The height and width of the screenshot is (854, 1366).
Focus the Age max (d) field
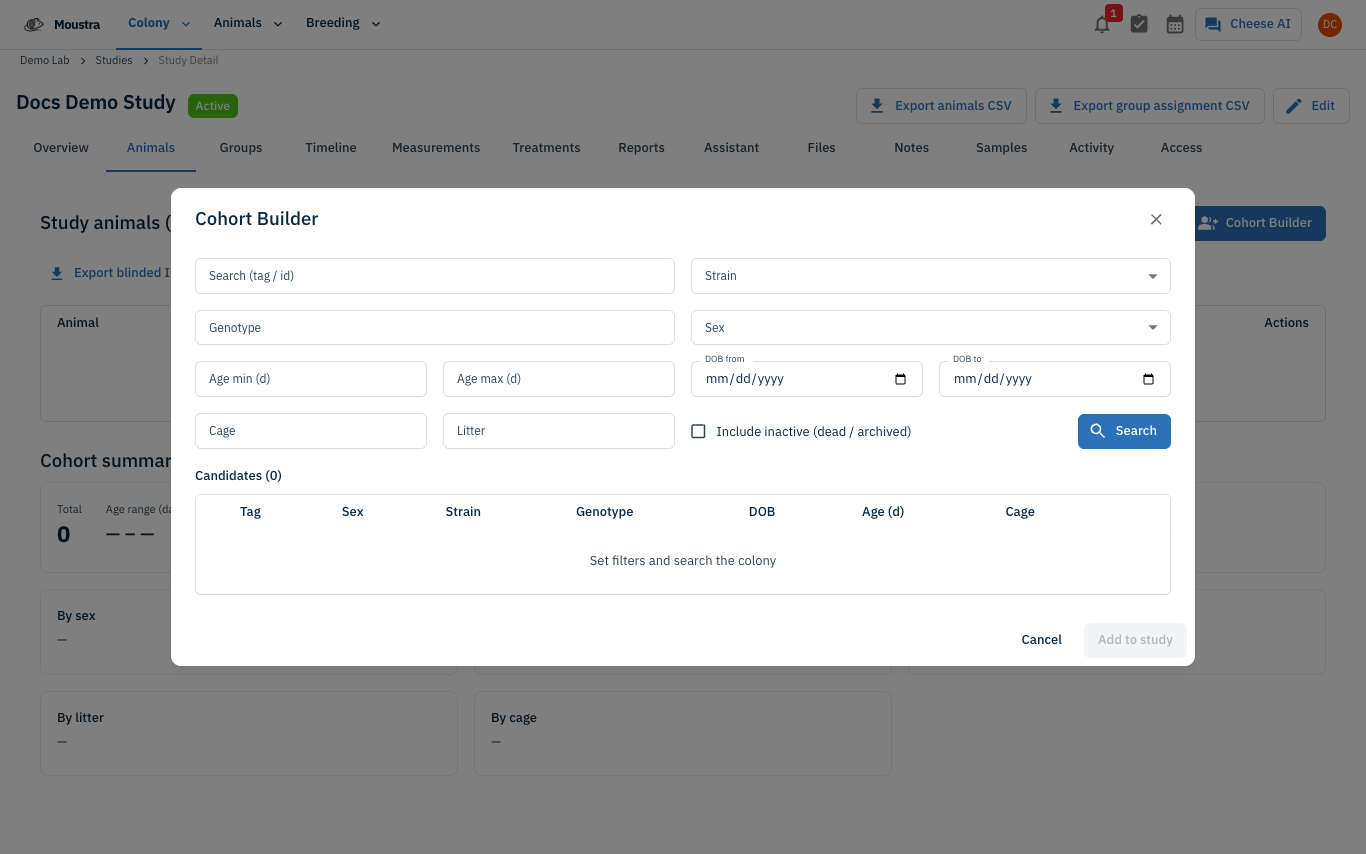pos(559,379)
